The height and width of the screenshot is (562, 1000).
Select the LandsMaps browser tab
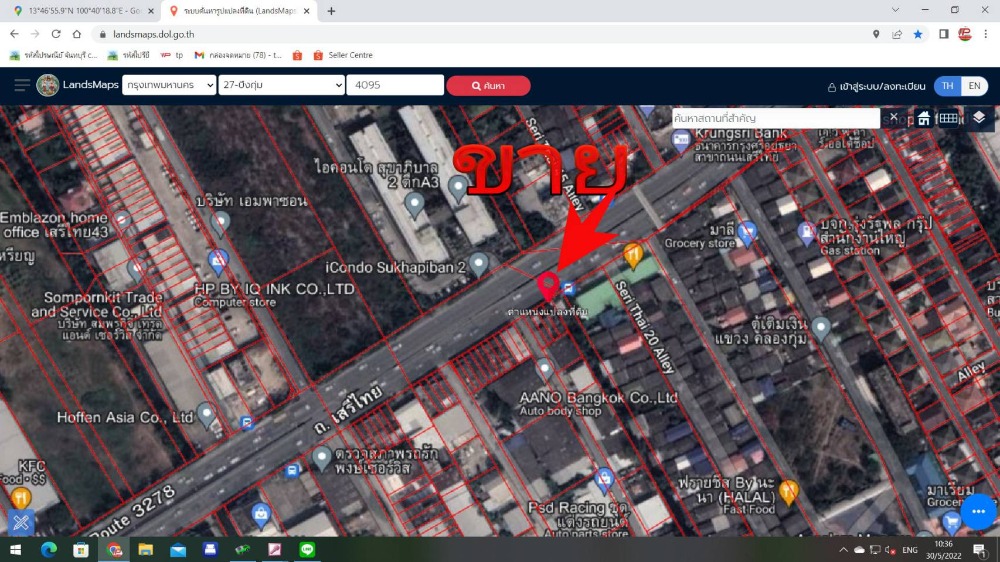point(237,11)
